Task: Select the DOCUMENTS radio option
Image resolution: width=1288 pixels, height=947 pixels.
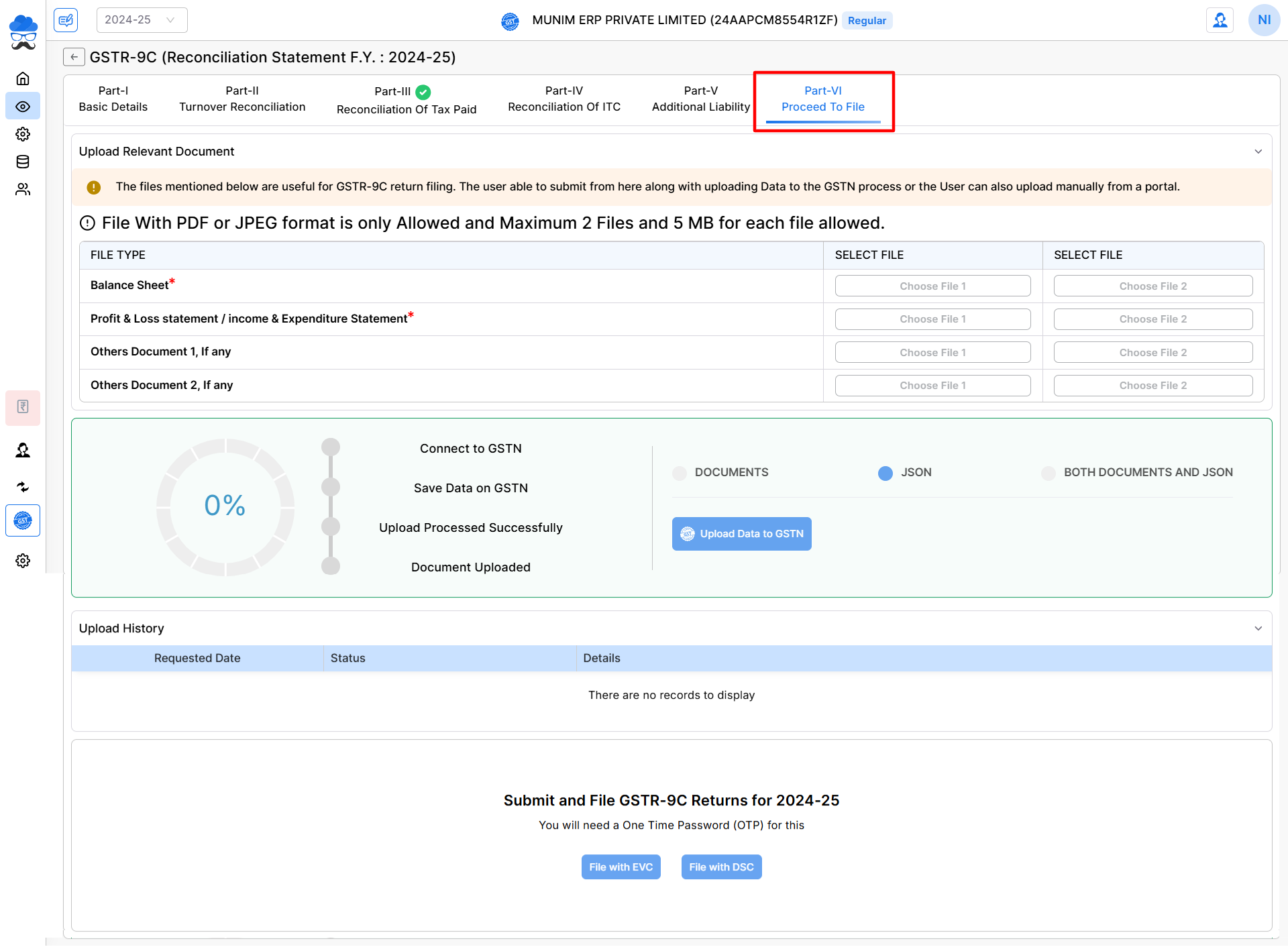Action: coord(680,473)
